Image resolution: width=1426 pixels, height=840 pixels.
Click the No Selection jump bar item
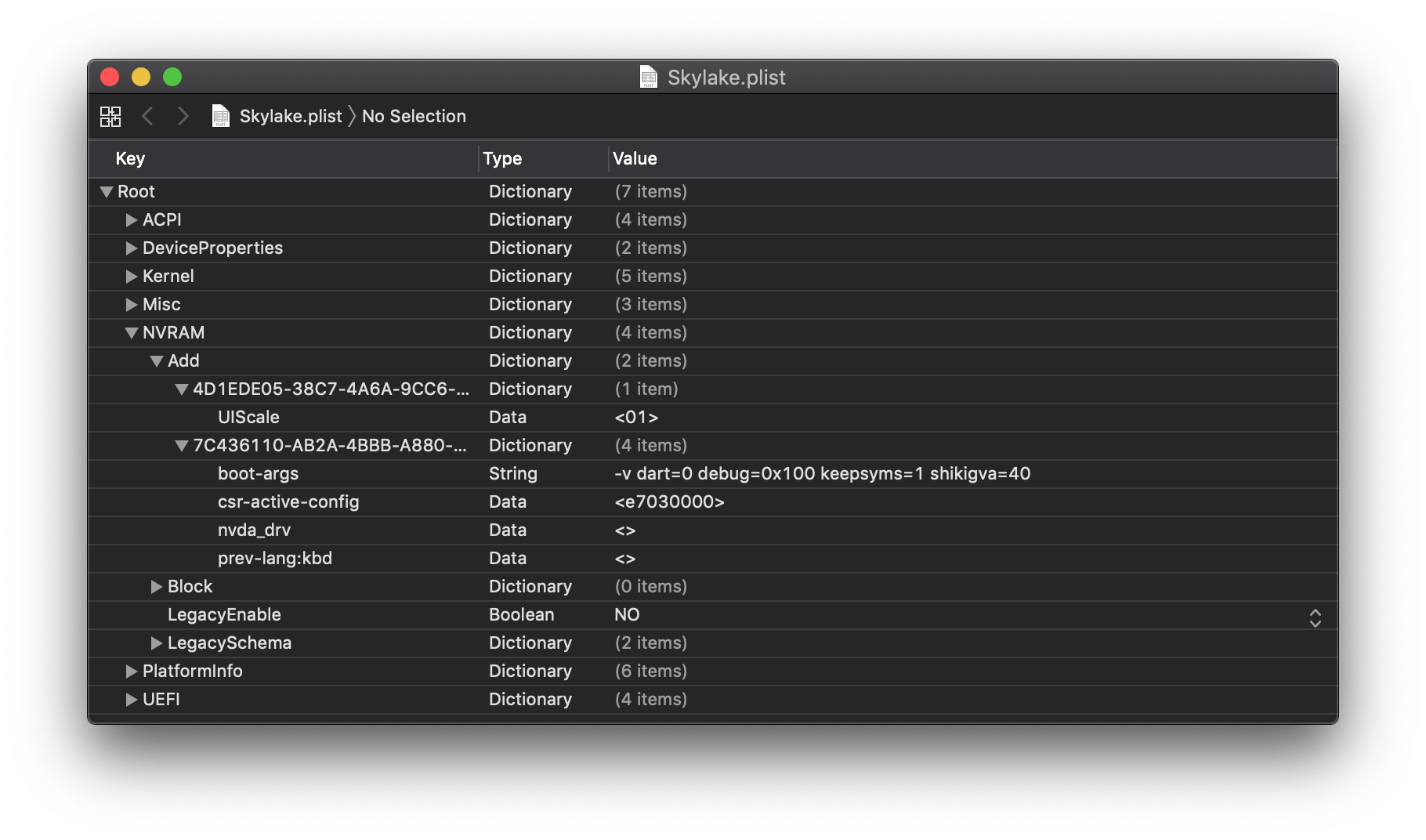414,116
